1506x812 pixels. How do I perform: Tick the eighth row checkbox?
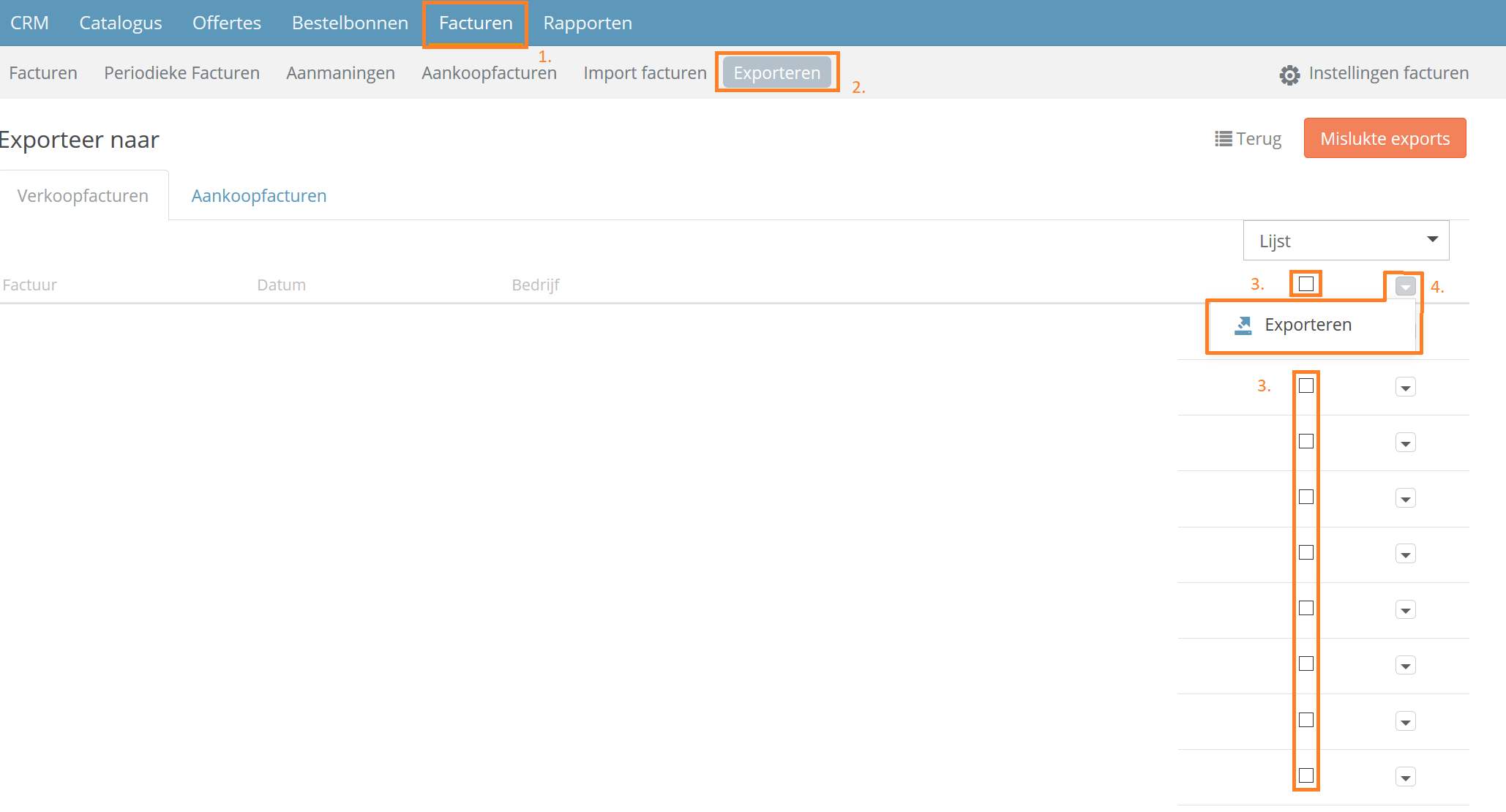(1306, 775)
